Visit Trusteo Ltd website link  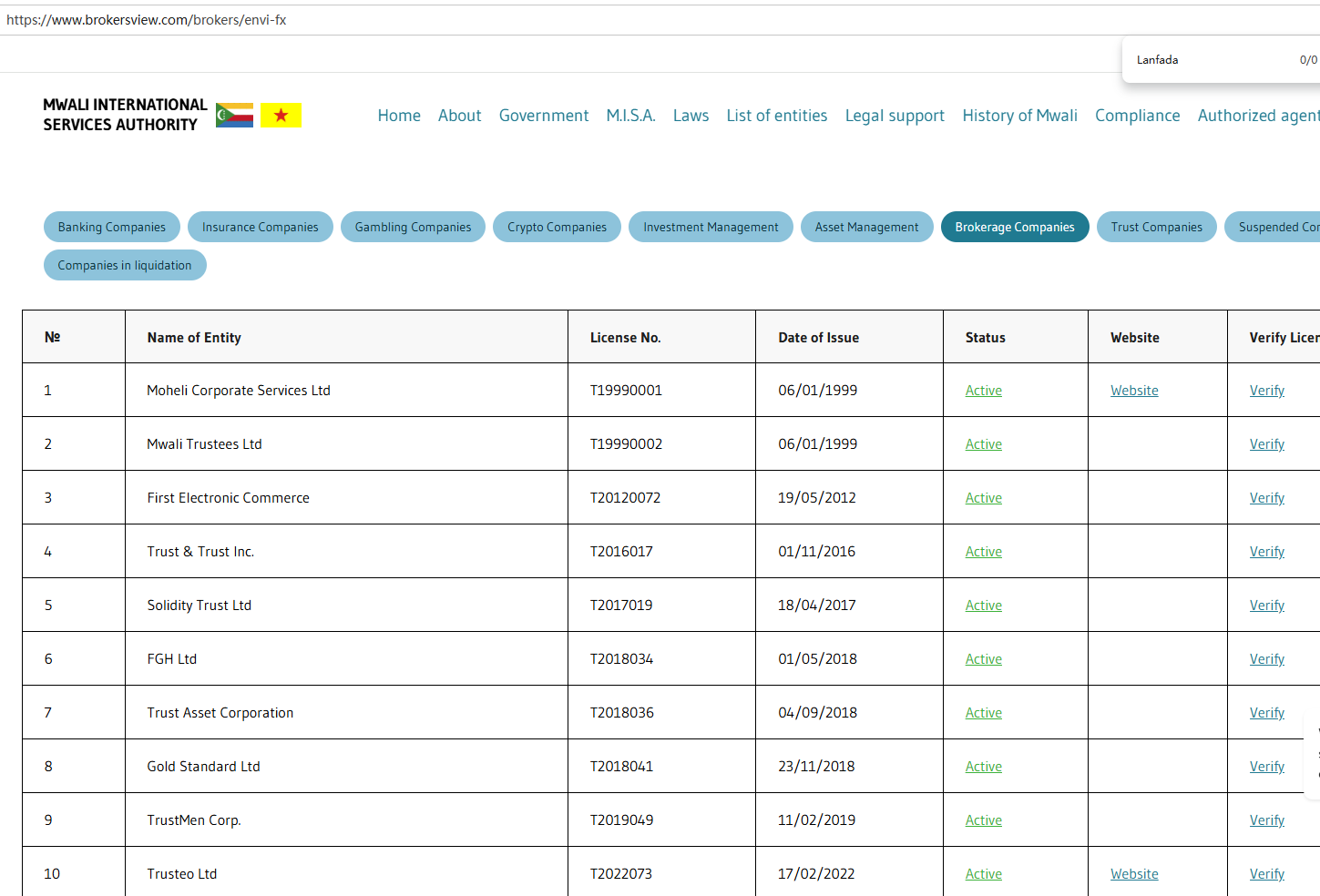coord(1134,874)
